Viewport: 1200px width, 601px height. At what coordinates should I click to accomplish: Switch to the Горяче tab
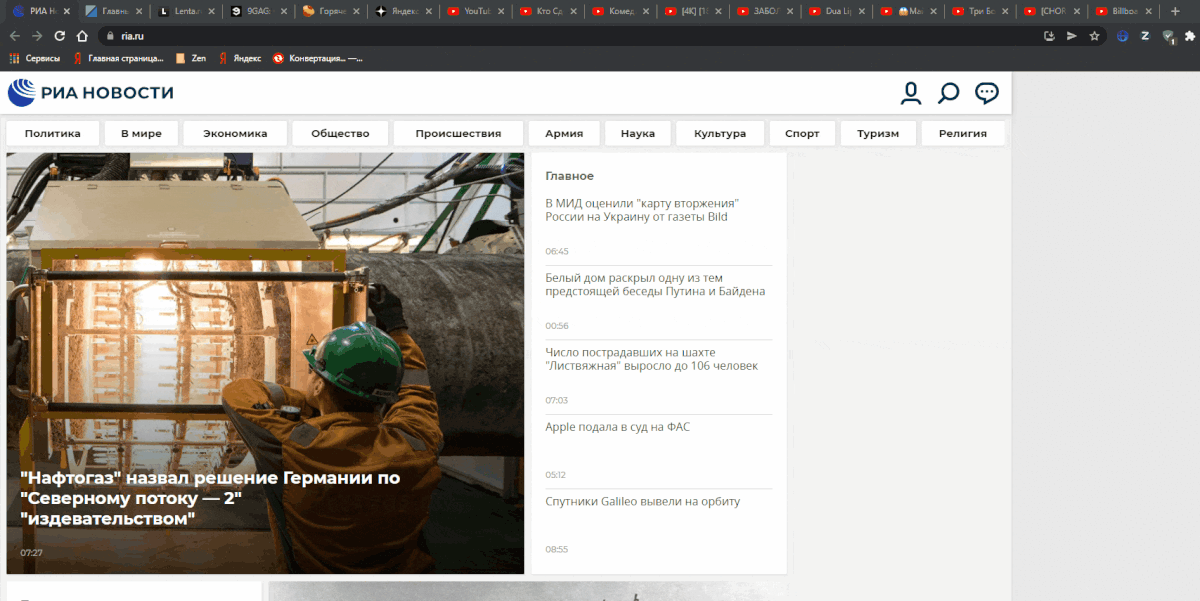[331, 11]
